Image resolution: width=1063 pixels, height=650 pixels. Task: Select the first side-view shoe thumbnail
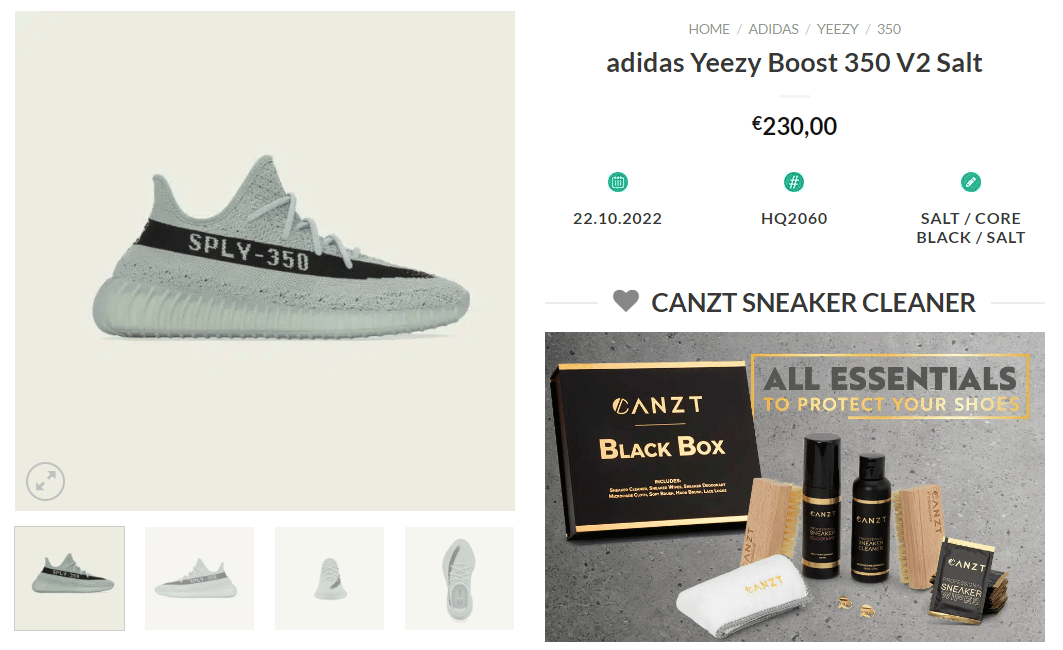(x=70, y=578)
